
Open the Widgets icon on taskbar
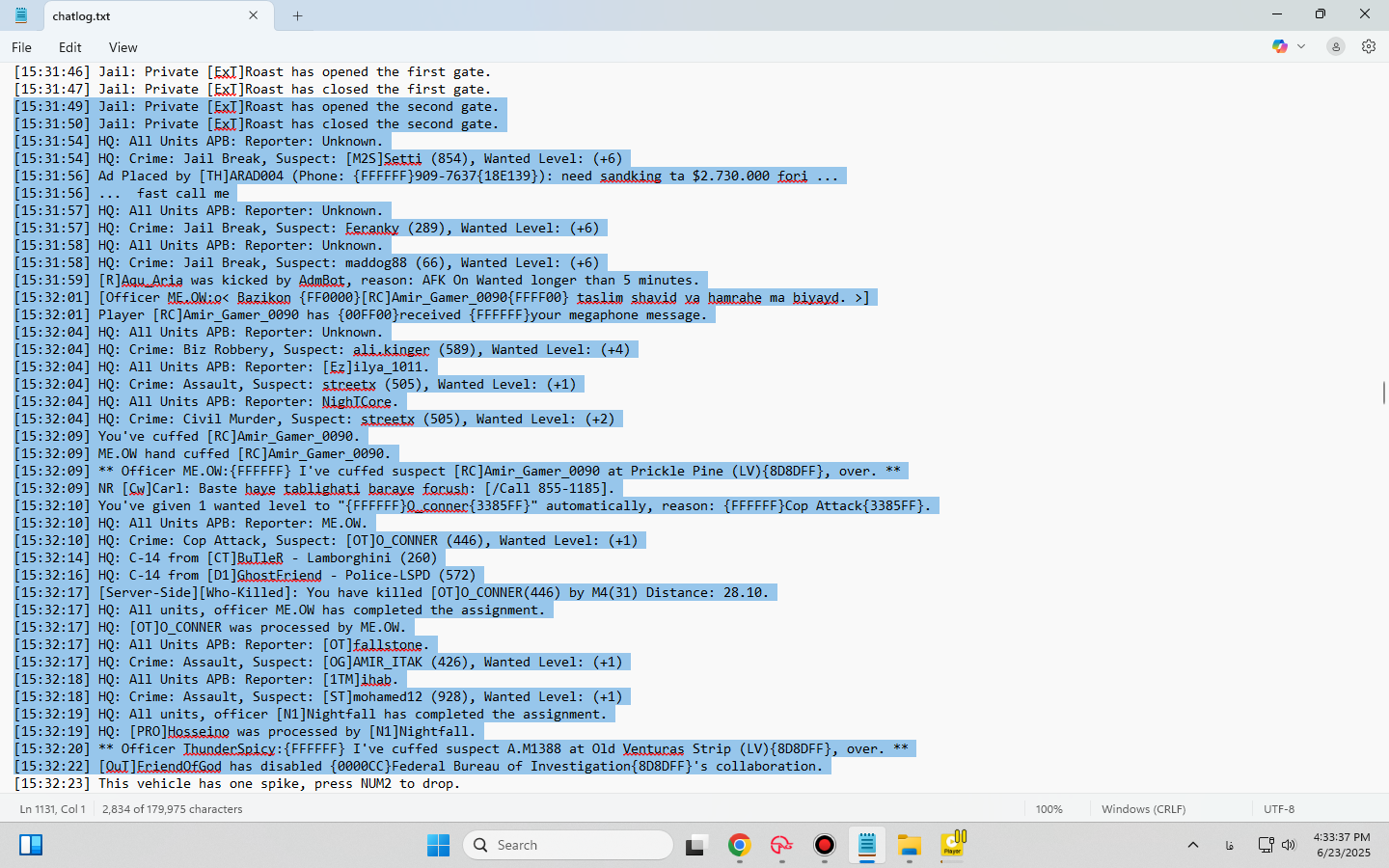[x=31, y=845]
